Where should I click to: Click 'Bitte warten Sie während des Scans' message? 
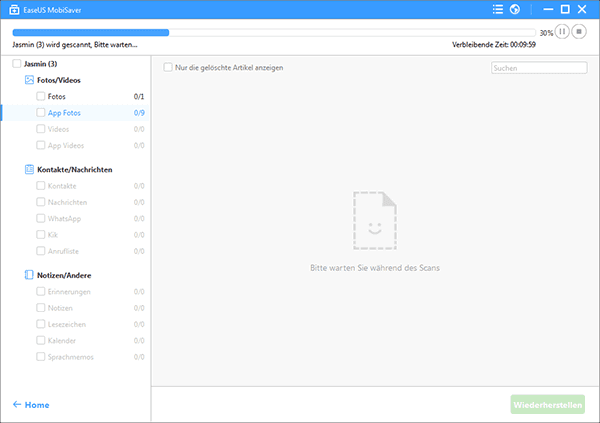(375, 268)
